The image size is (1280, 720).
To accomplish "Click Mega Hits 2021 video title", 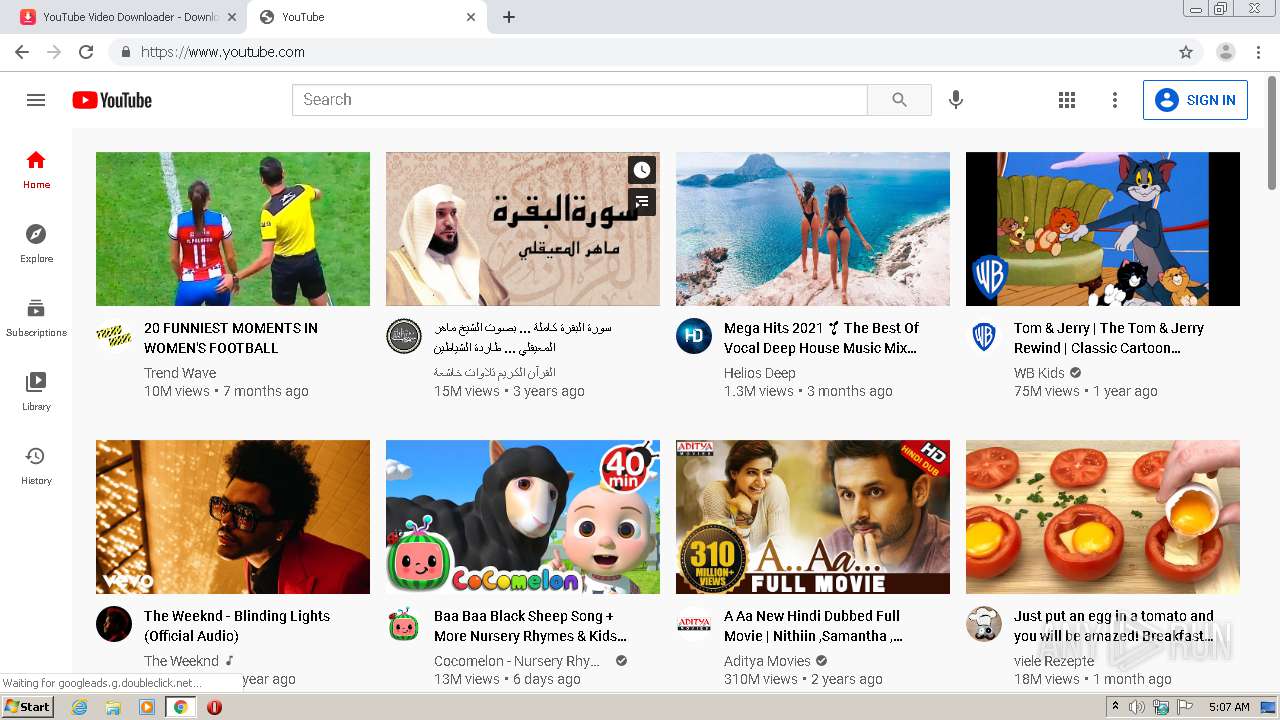I will [x=821, y=338].
